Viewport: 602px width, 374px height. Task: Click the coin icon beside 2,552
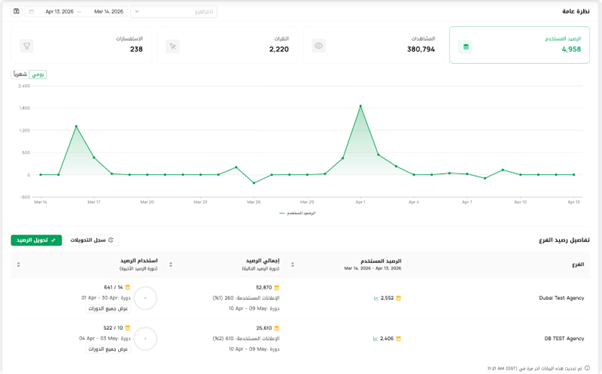(x=399, y=298)
